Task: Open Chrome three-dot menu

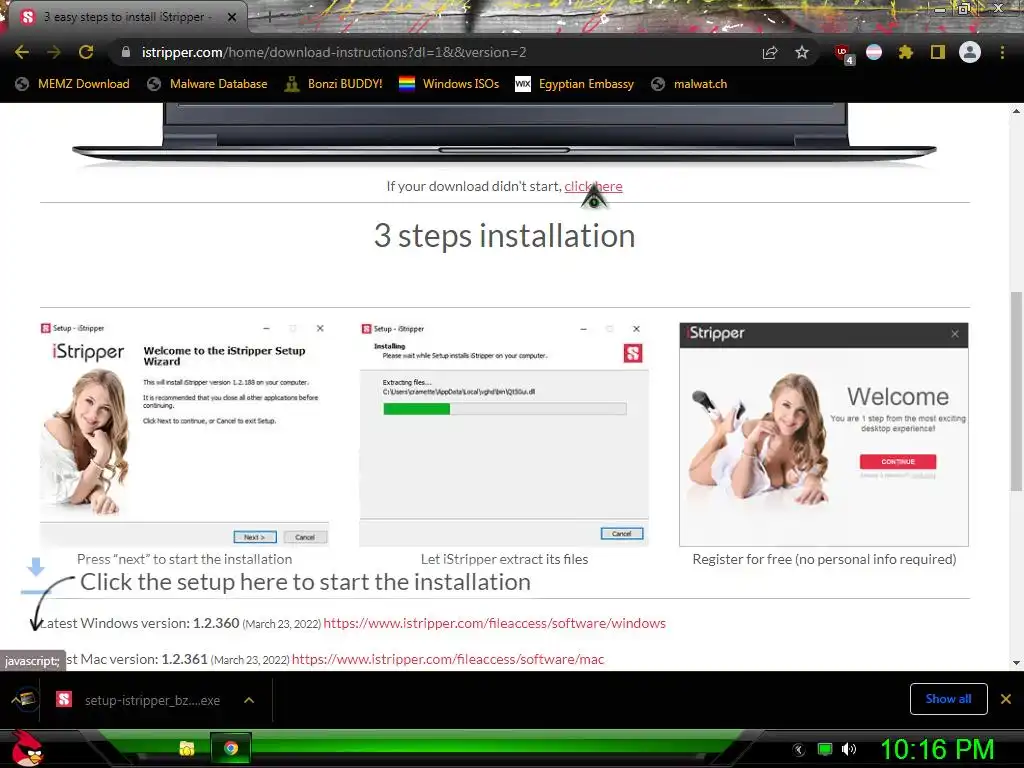Action: click(1002, 52)
